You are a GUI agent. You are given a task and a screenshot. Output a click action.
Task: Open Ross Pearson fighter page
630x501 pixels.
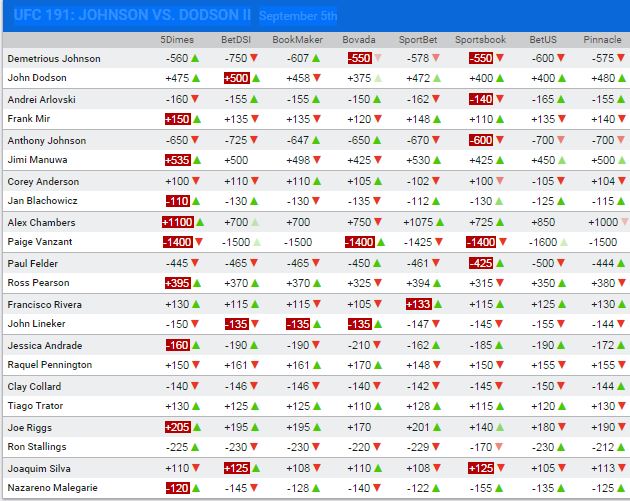point(38,283)
